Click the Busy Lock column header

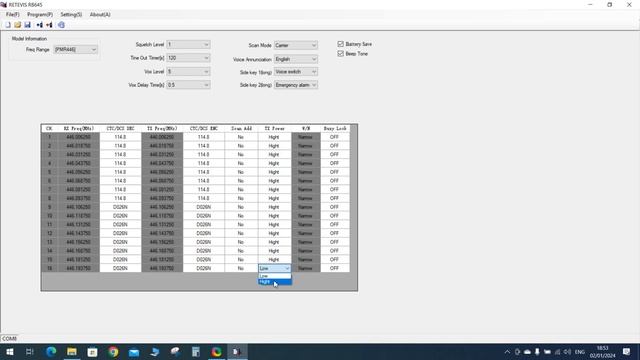(x=335, y=129)
